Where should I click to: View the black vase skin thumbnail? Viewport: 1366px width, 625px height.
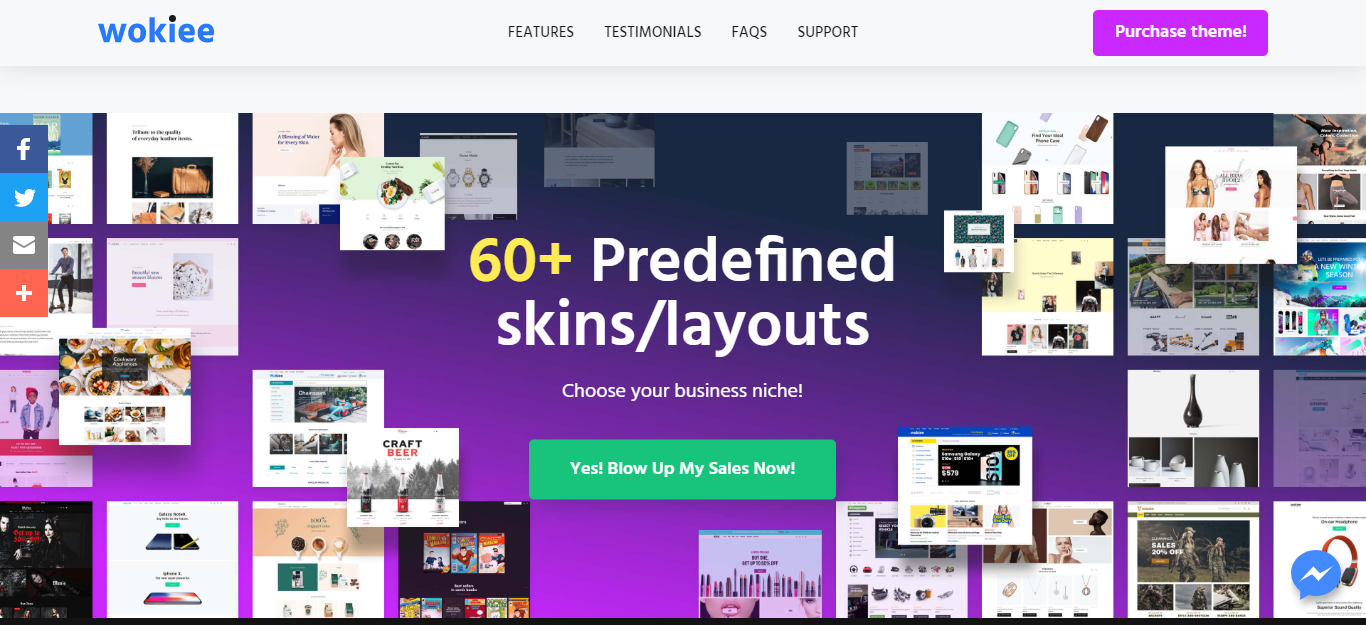[1193, 428]
